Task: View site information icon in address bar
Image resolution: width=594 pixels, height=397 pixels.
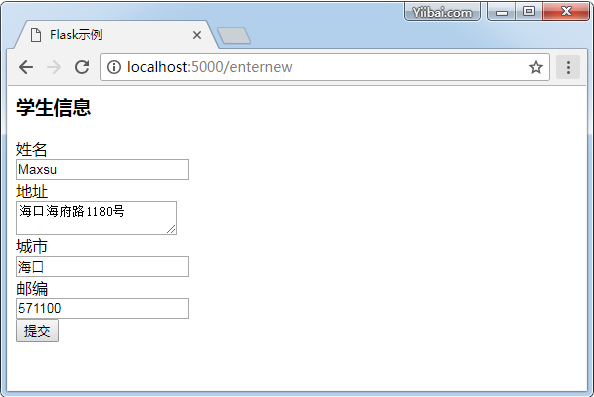Action: point(114,67)
